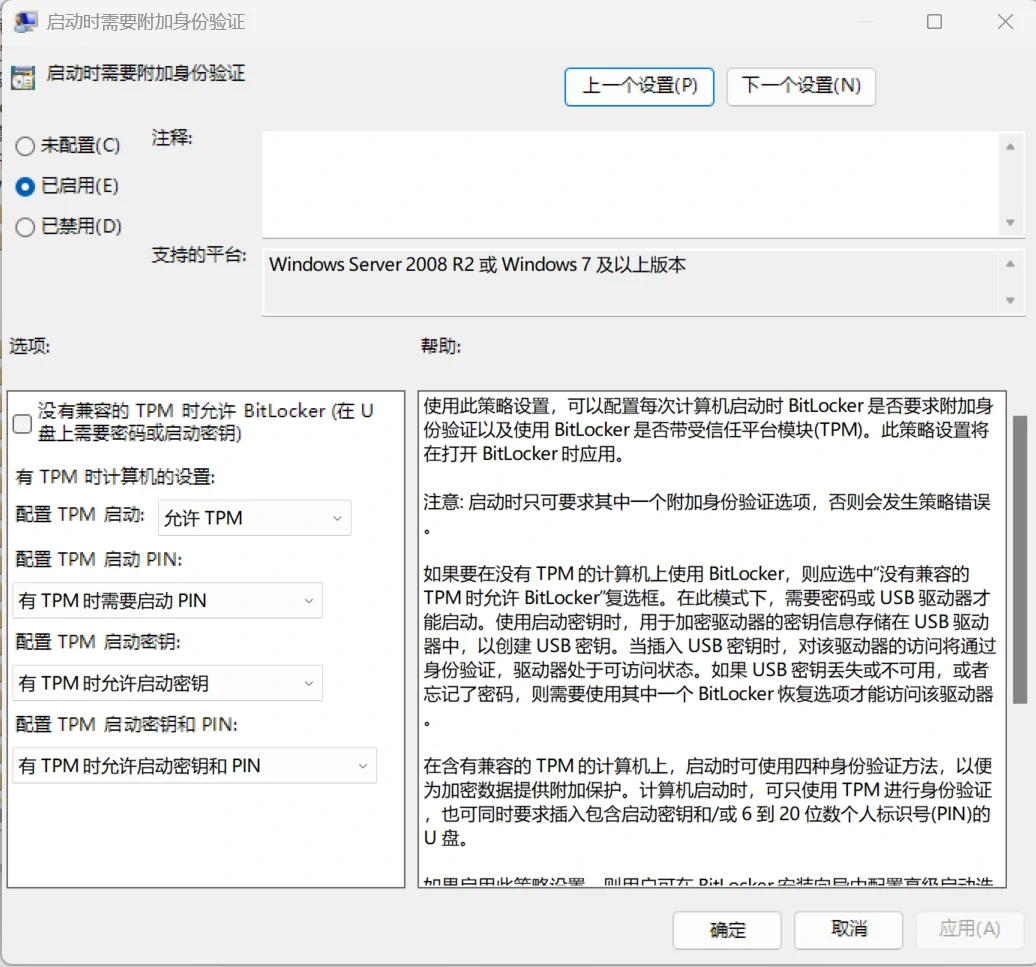Click the comment box scroll down arrow

(1010, 223)
